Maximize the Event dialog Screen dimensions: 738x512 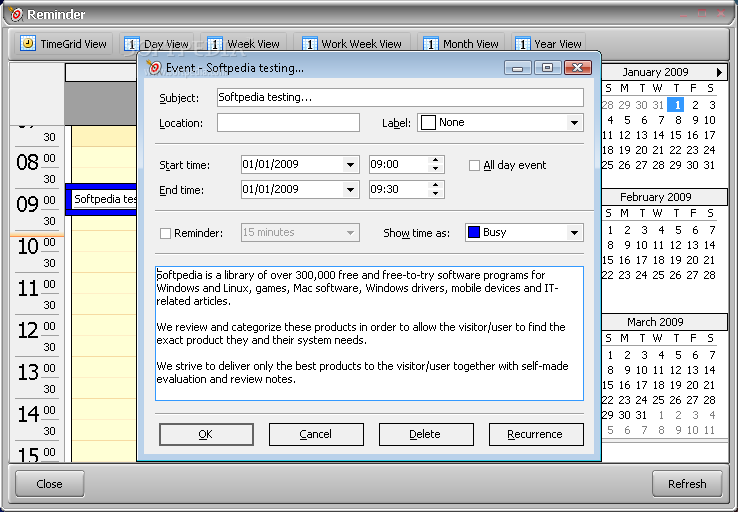coord(547,68)
